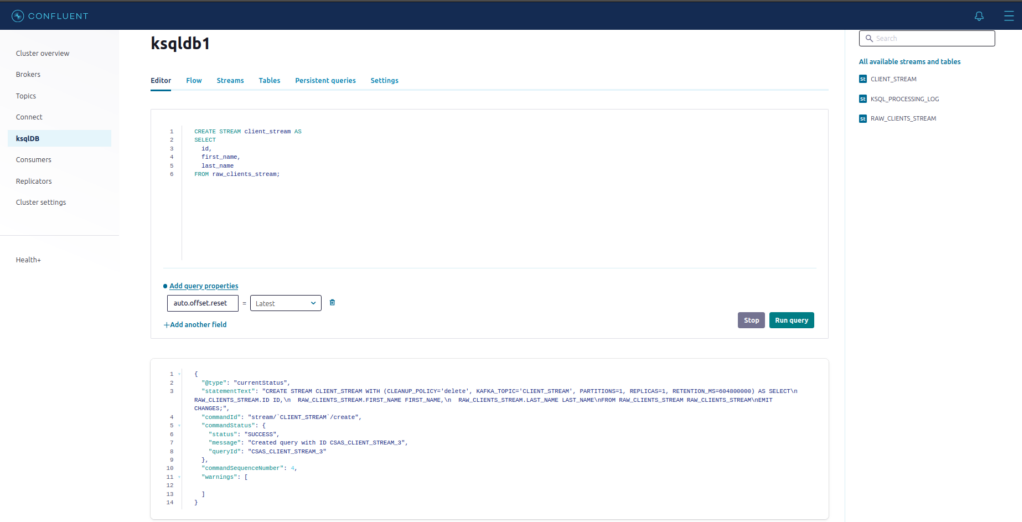Click the auto.offset.reset property name field

[202, 303]
